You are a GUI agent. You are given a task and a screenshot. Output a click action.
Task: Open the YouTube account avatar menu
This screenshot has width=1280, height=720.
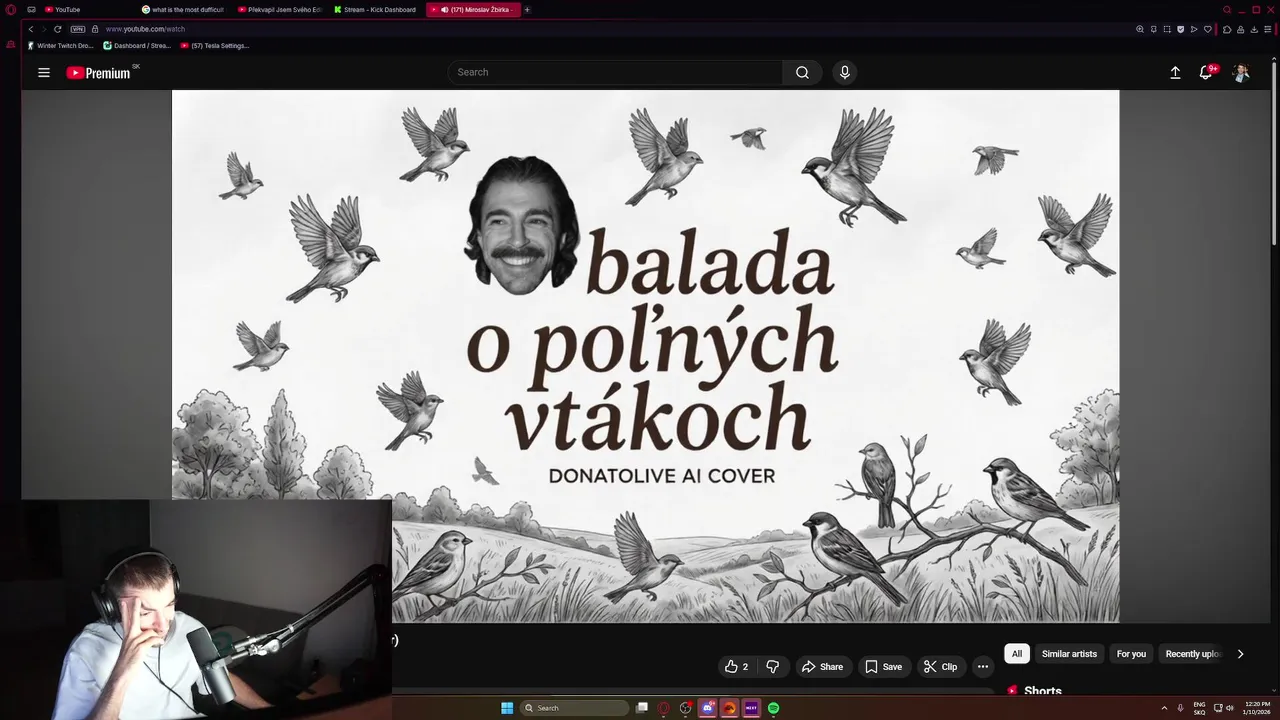click(1241, 72)
